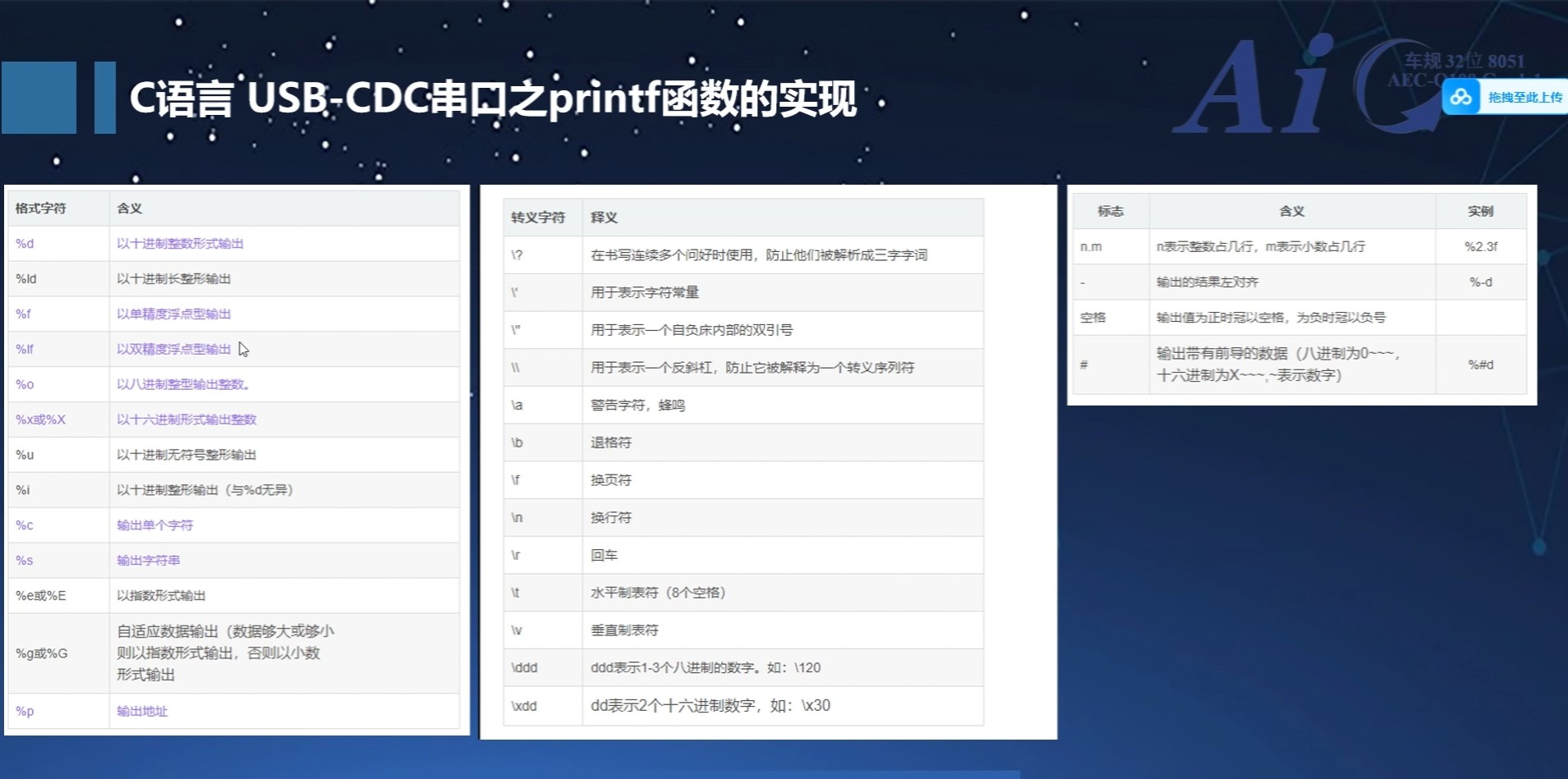1568x779 pixels.
Task: Open the '%o' octal format link
Action: [25, 385]
